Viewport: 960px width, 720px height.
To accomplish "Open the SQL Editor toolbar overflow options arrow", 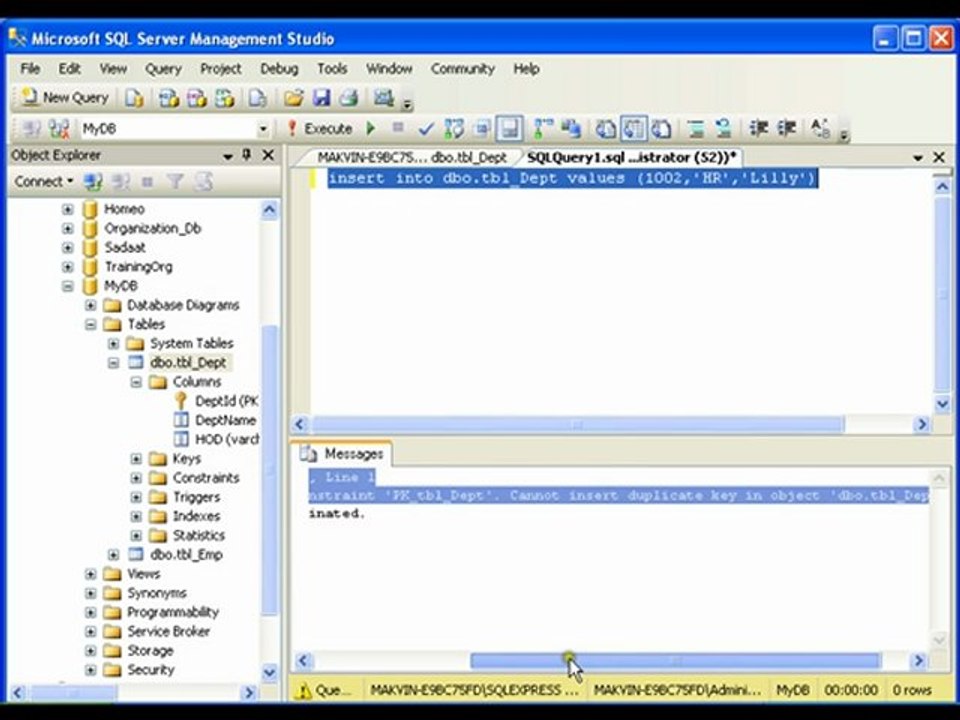I will click(x=843, y=135).
